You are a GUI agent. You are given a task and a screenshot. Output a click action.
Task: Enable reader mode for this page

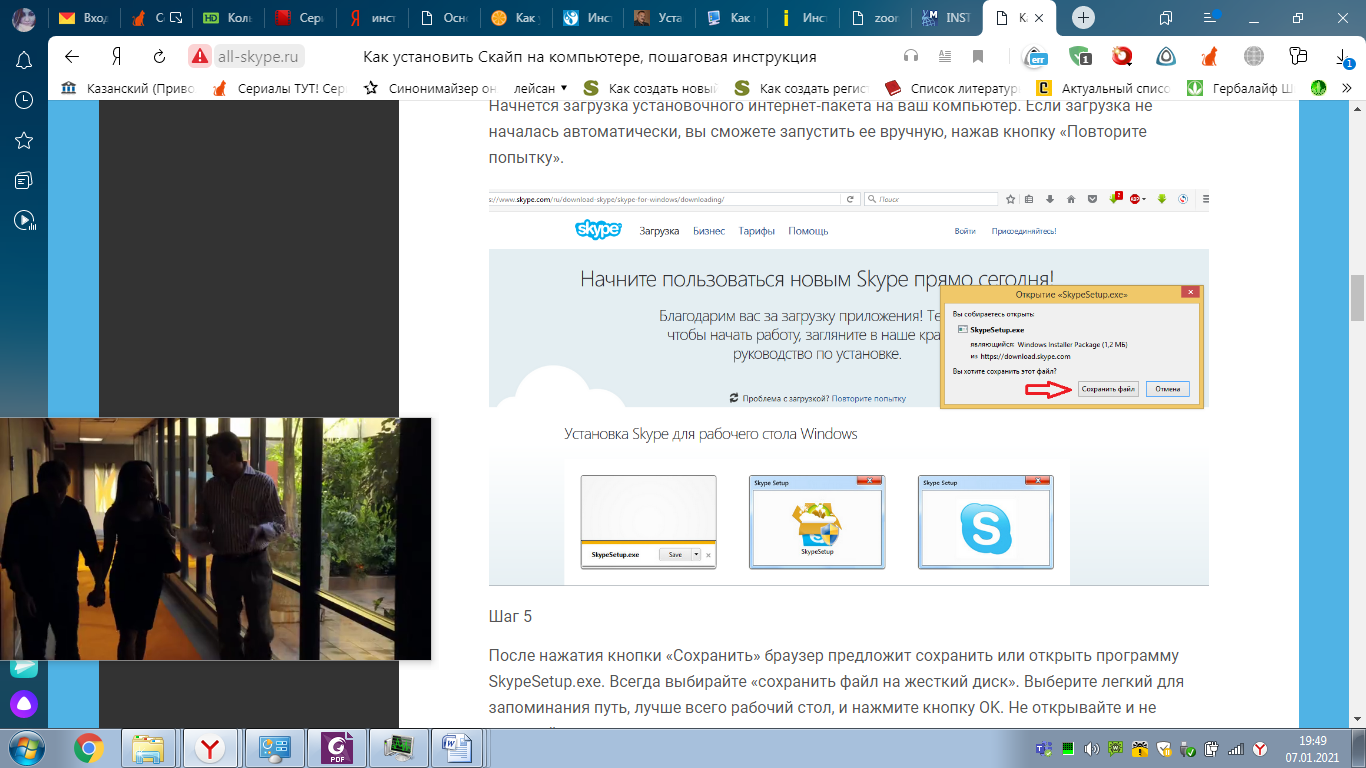(x=944, y=56)
